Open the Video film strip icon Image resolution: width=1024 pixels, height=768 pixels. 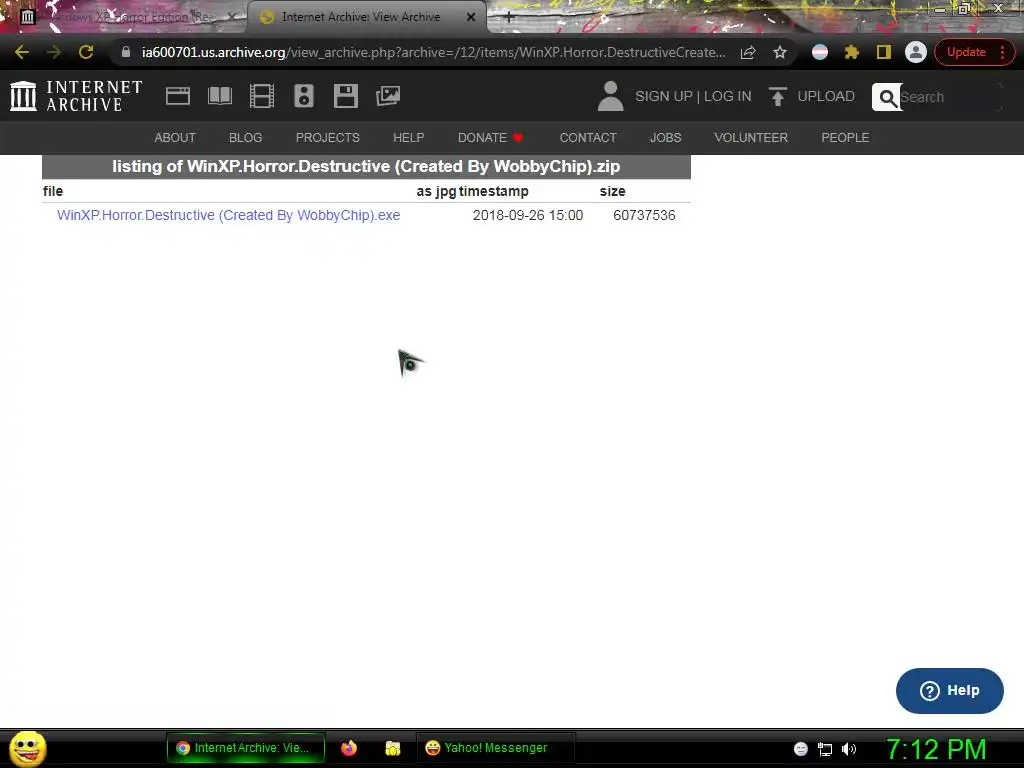pyautogui.click(x=262, y=96)
